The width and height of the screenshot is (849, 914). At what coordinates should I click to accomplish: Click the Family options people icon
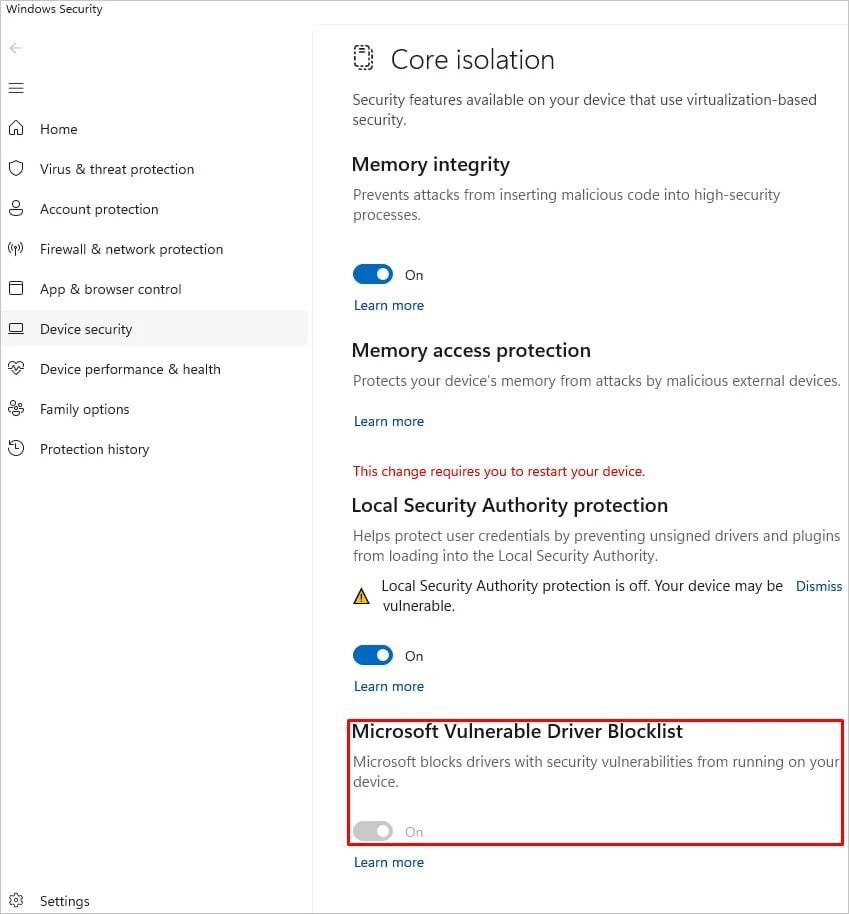16,409
